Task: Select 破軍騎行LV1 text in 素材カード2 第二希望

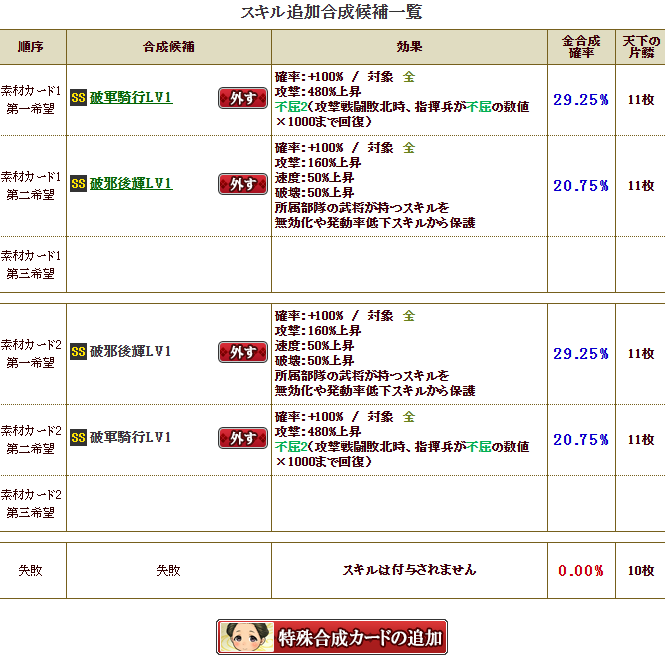Action: tap(130, 437)
